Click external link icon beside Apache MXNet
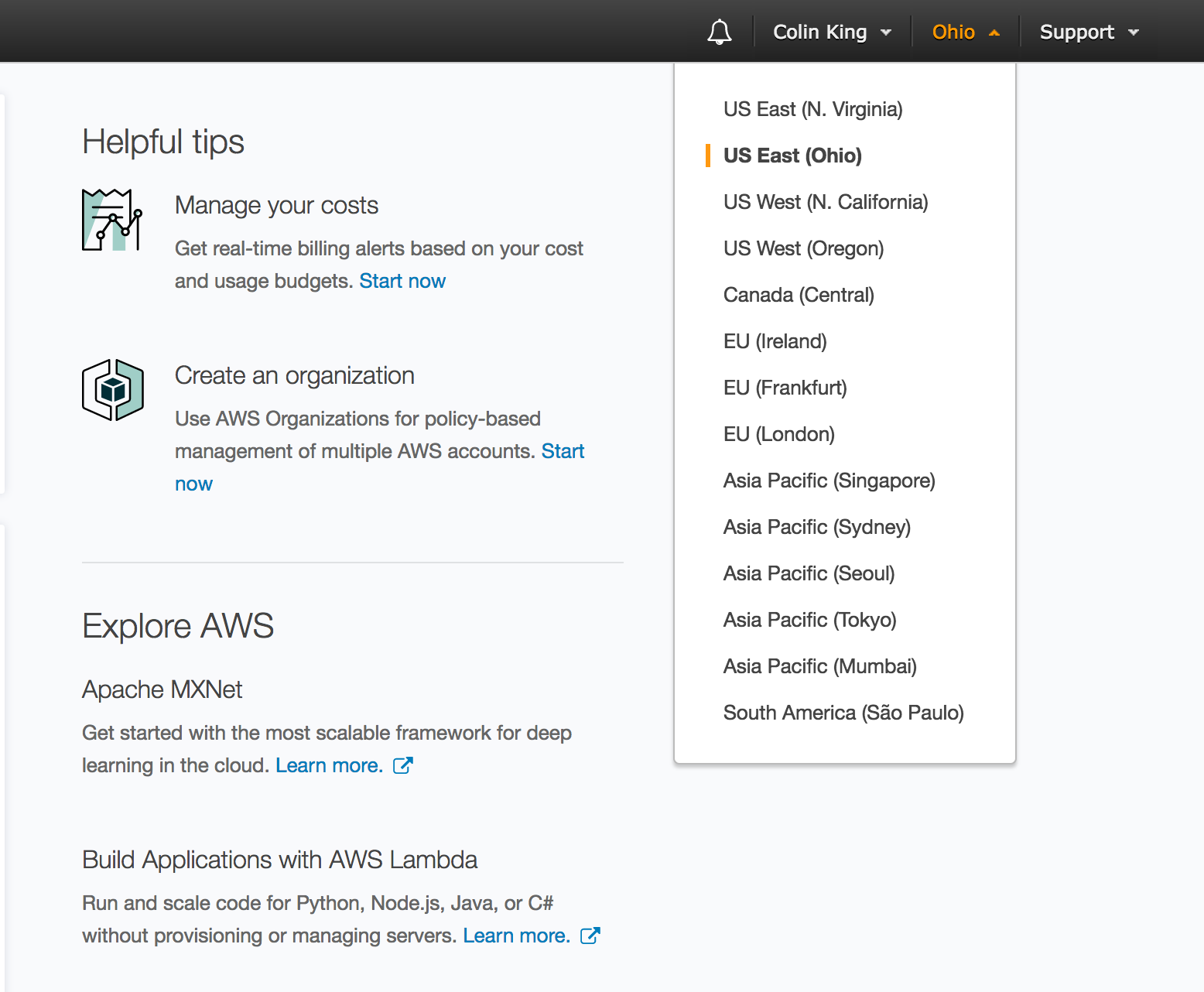Viewport: 1204px width, 992px height. [403, 765]
